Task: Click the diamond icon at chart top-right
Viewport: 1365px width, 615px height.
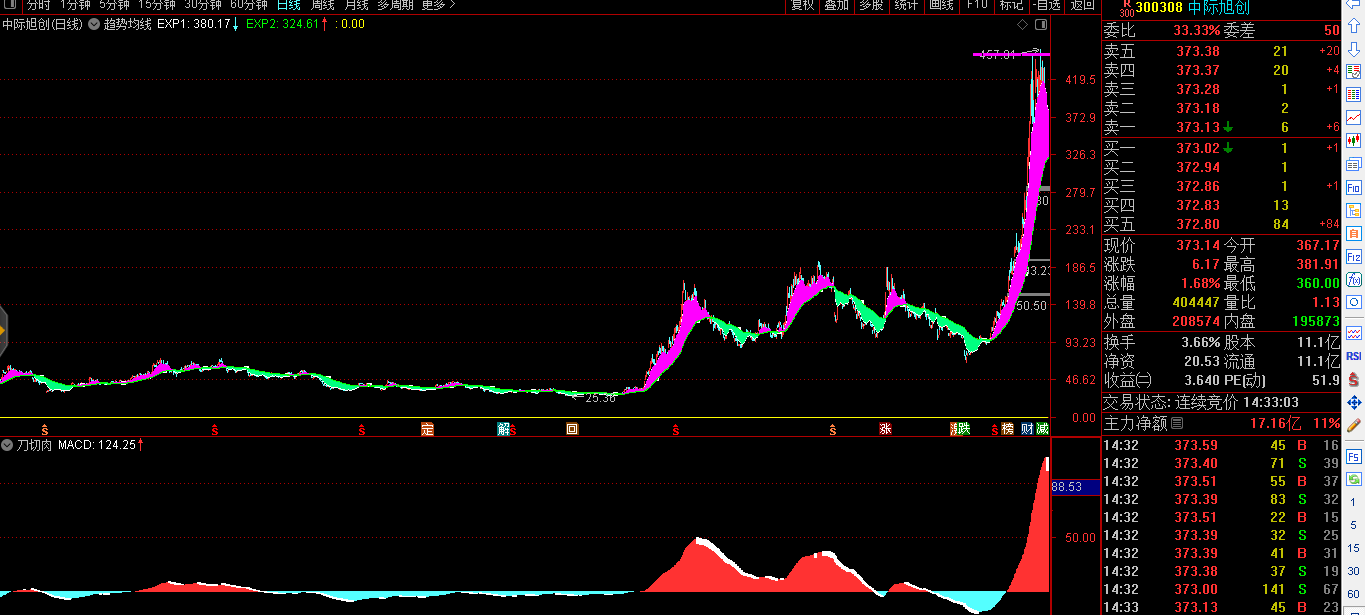Action: [x=1021, y=24]
